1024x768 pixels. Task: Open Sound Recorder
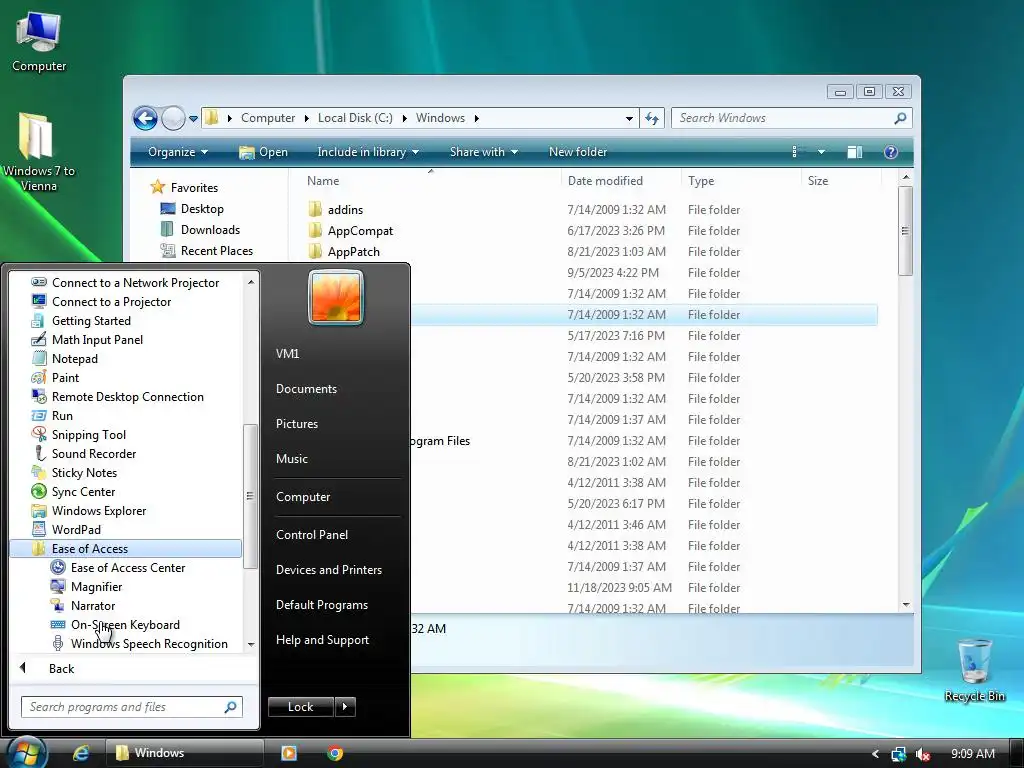pyautogui.click(x=93, y=454)
